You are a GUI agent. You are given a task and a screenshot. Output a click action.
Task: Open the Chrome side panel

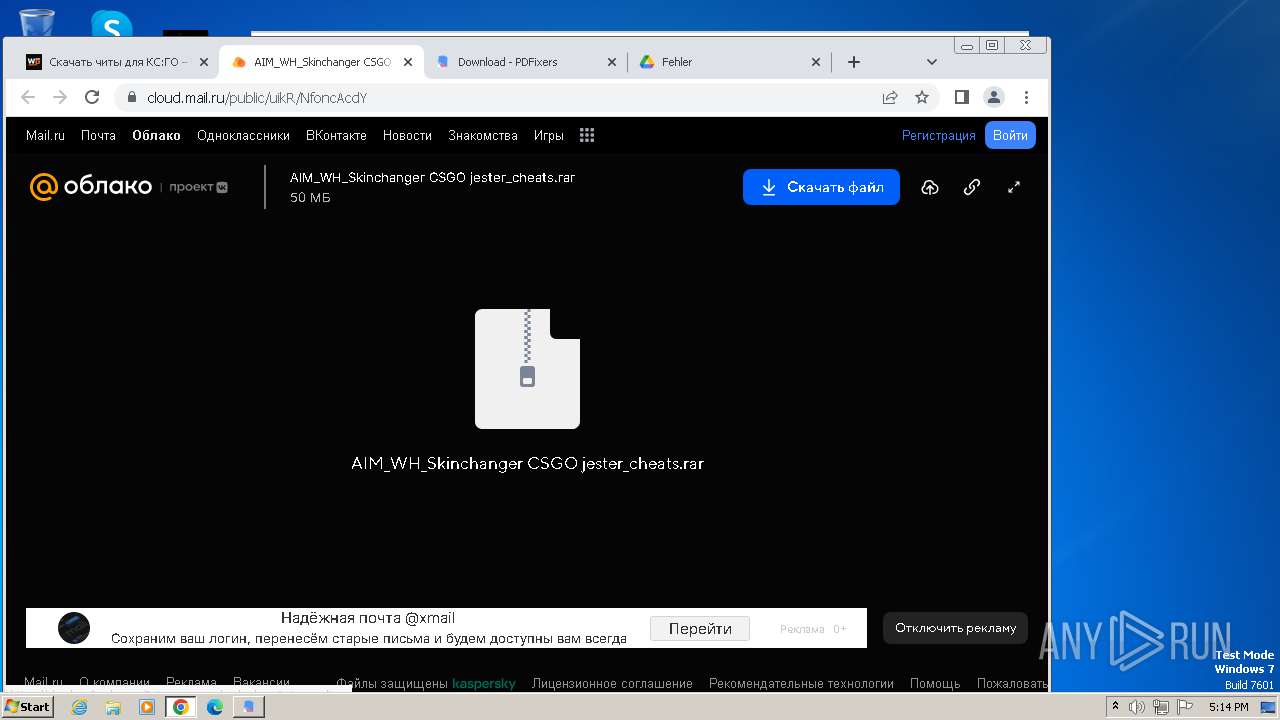[x=962, y=97]
